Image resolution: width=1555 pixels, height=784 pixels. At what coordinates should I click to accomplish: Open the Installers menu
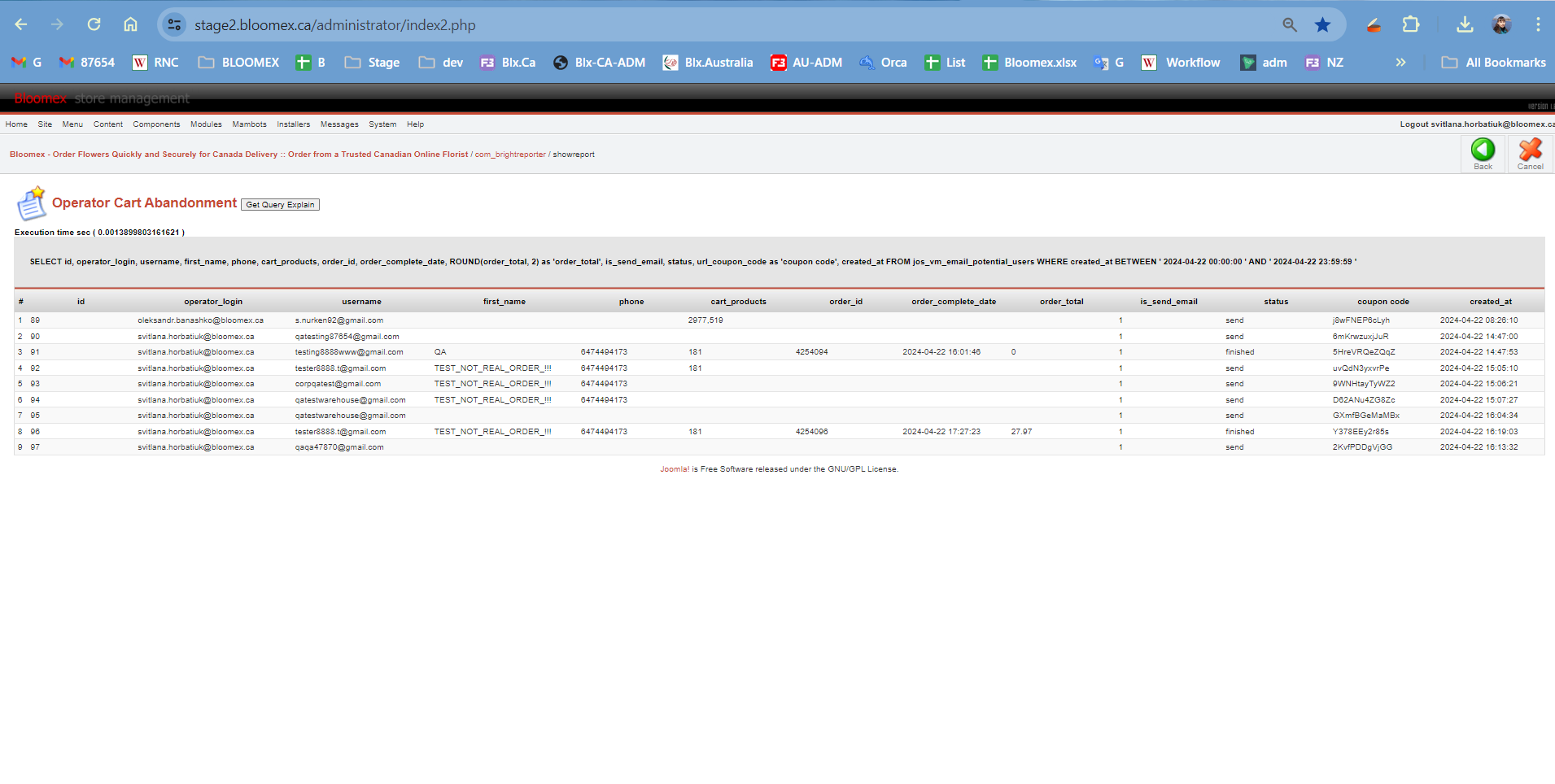click(x=293, y=124)
